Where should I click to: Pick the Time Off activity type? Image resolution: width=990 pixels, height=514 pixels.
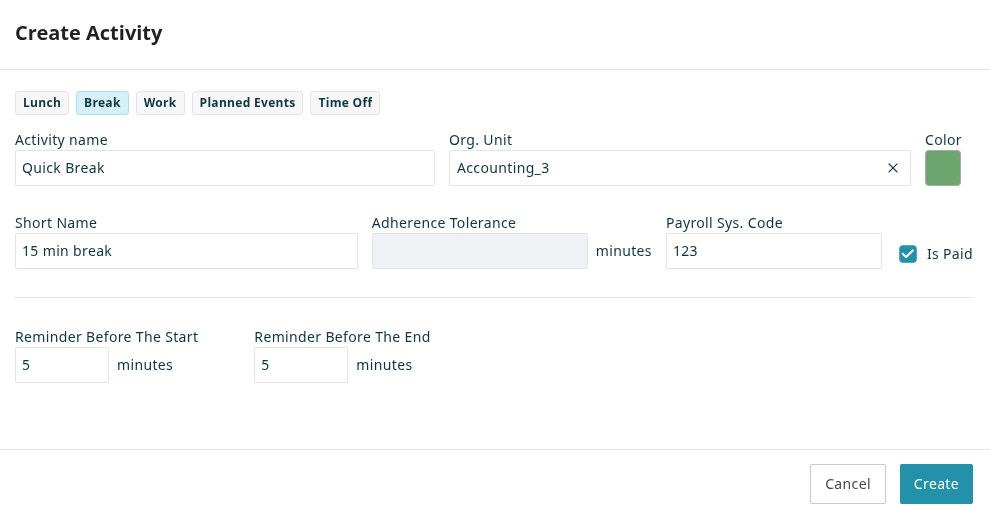click(345, 103)
